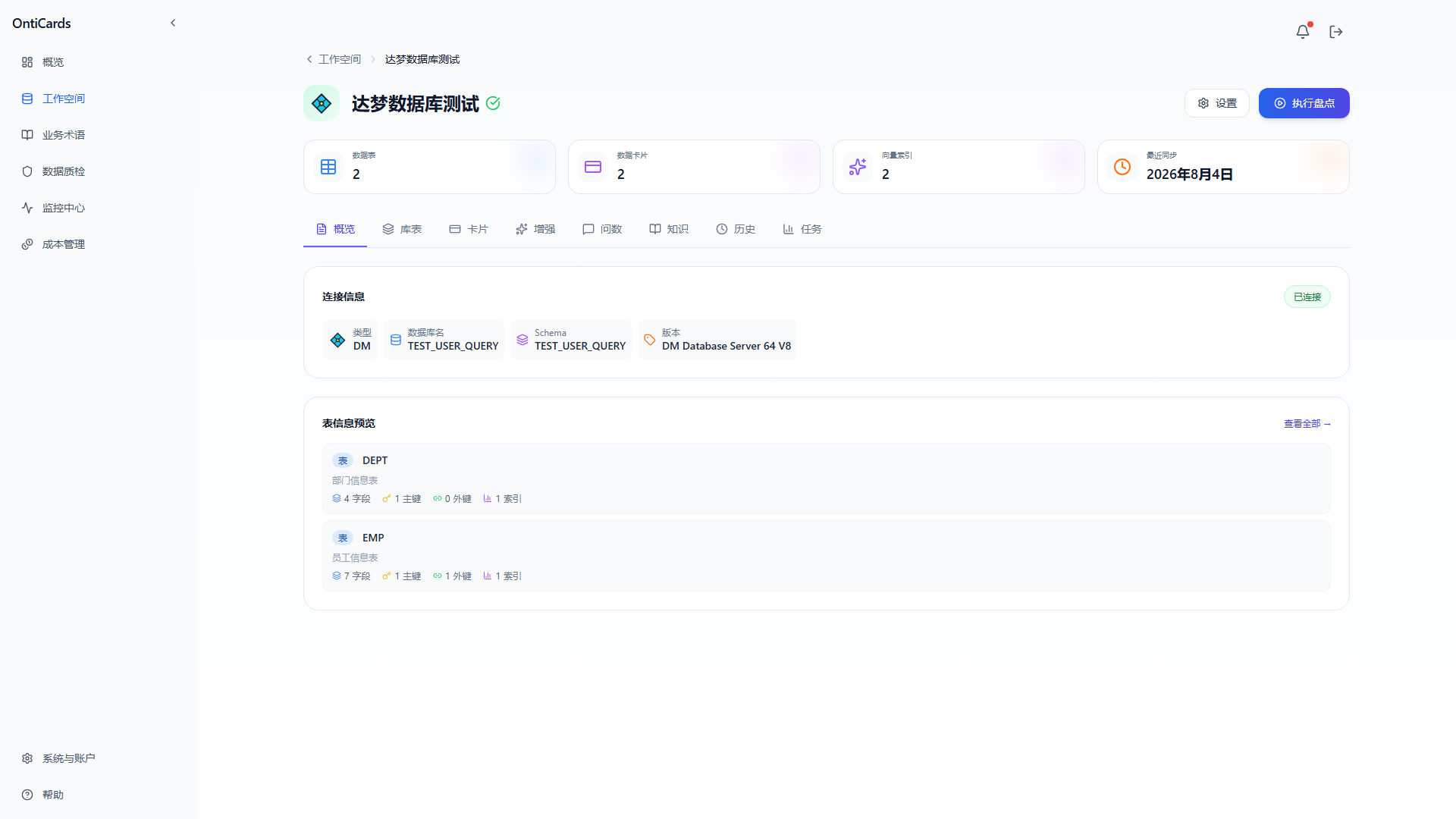This screenshot has height=819, width=1456.
Task: Click 1 索引 chart icon in the EMP row
Action: 488,576
